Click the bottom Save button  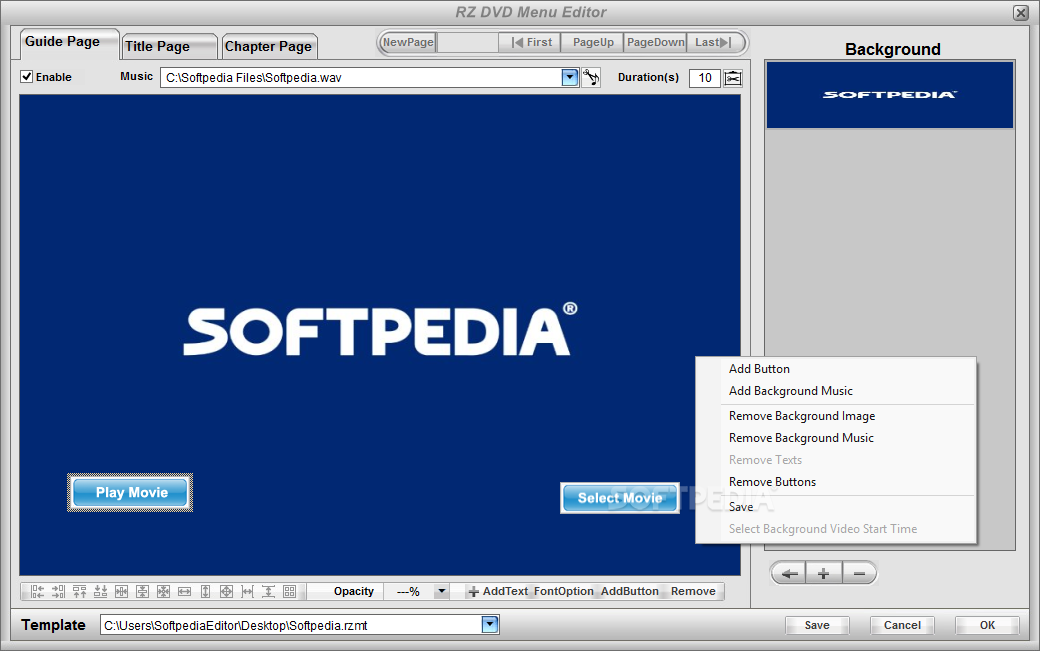pos(817,625)
